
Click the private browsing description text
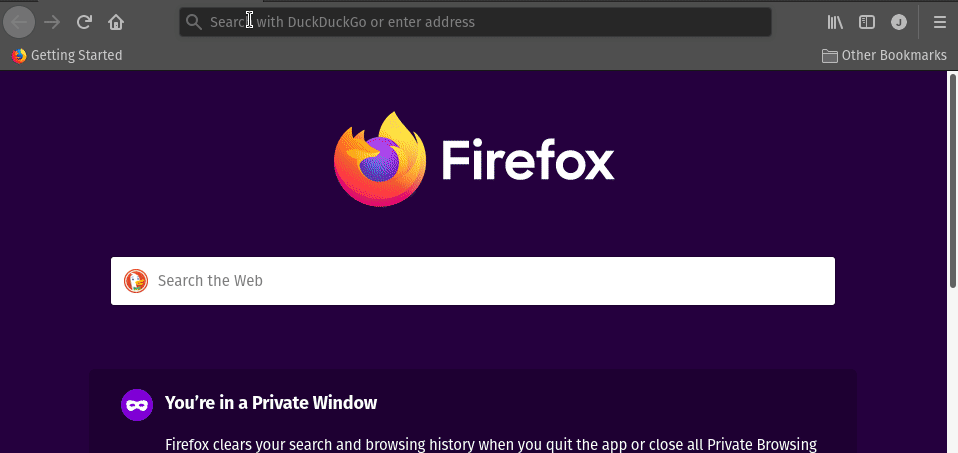(x=490, y=444)
